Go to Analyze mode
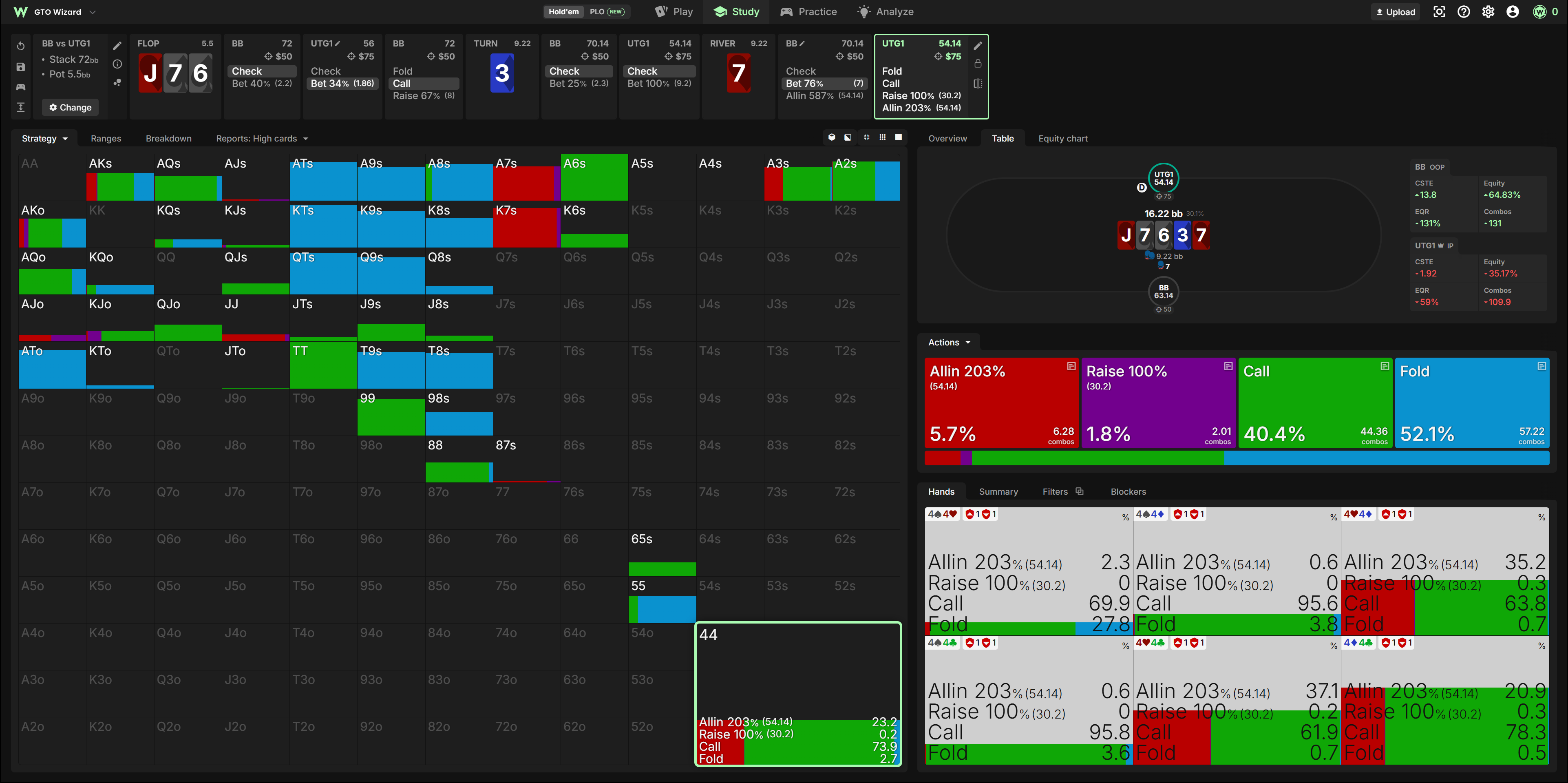Viewport: 1568px width, 783px height. (x=885, y=11)
